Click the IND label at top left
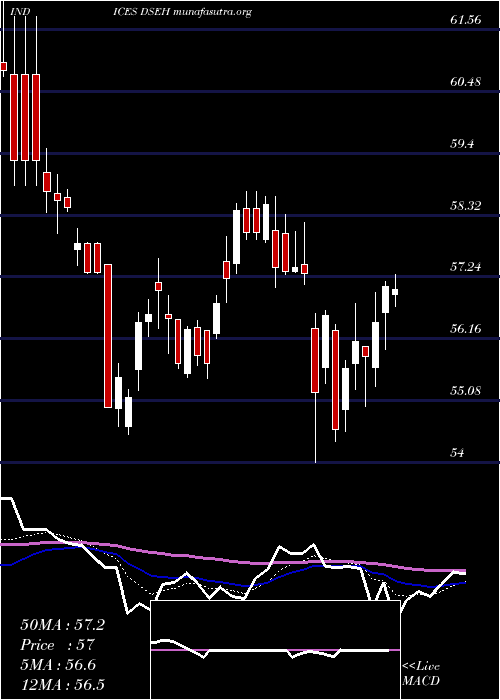This screenshot has width=500, height=700. pyautogui.click(x=19, y=12)
